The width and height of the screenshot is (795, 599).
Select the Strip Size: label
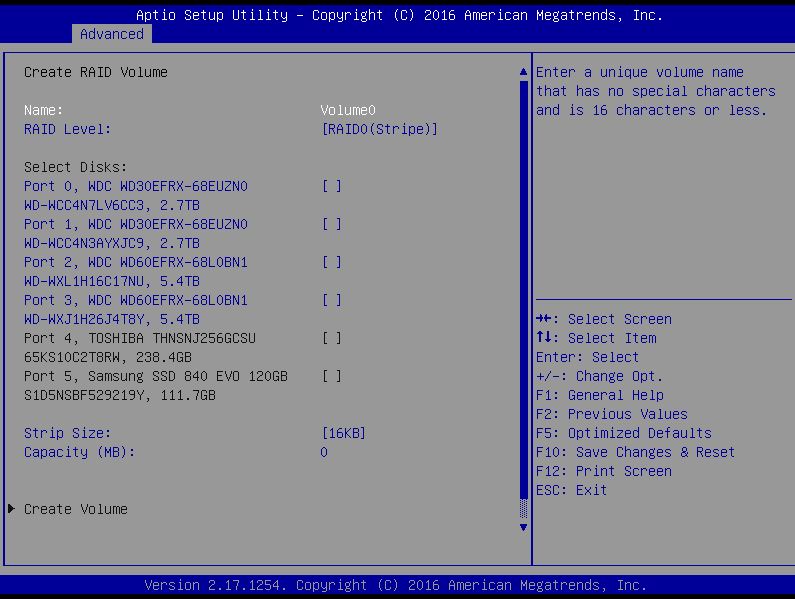(x=67, y=433)
